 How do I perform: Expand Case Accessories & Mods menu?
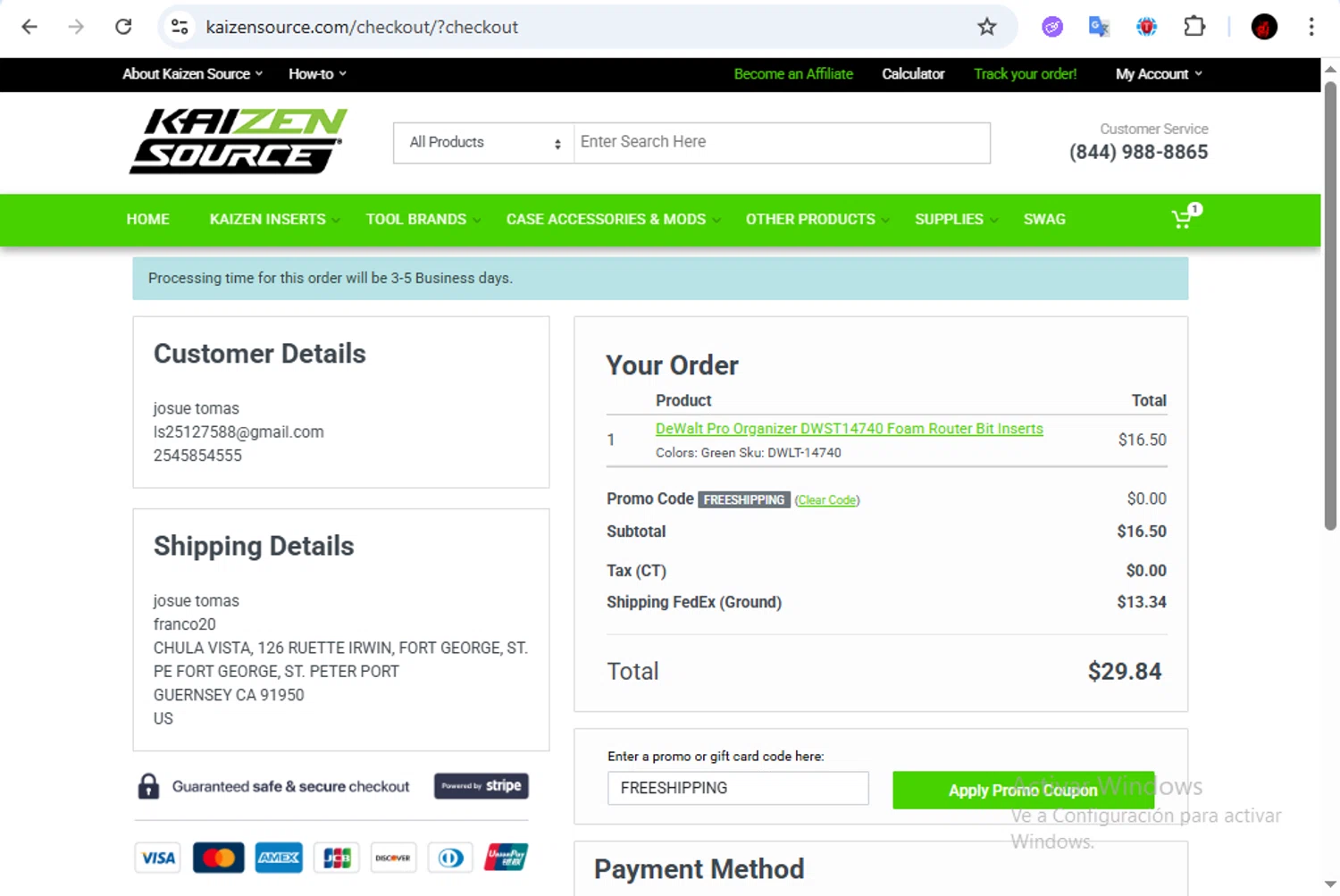(x=613, y=219)
